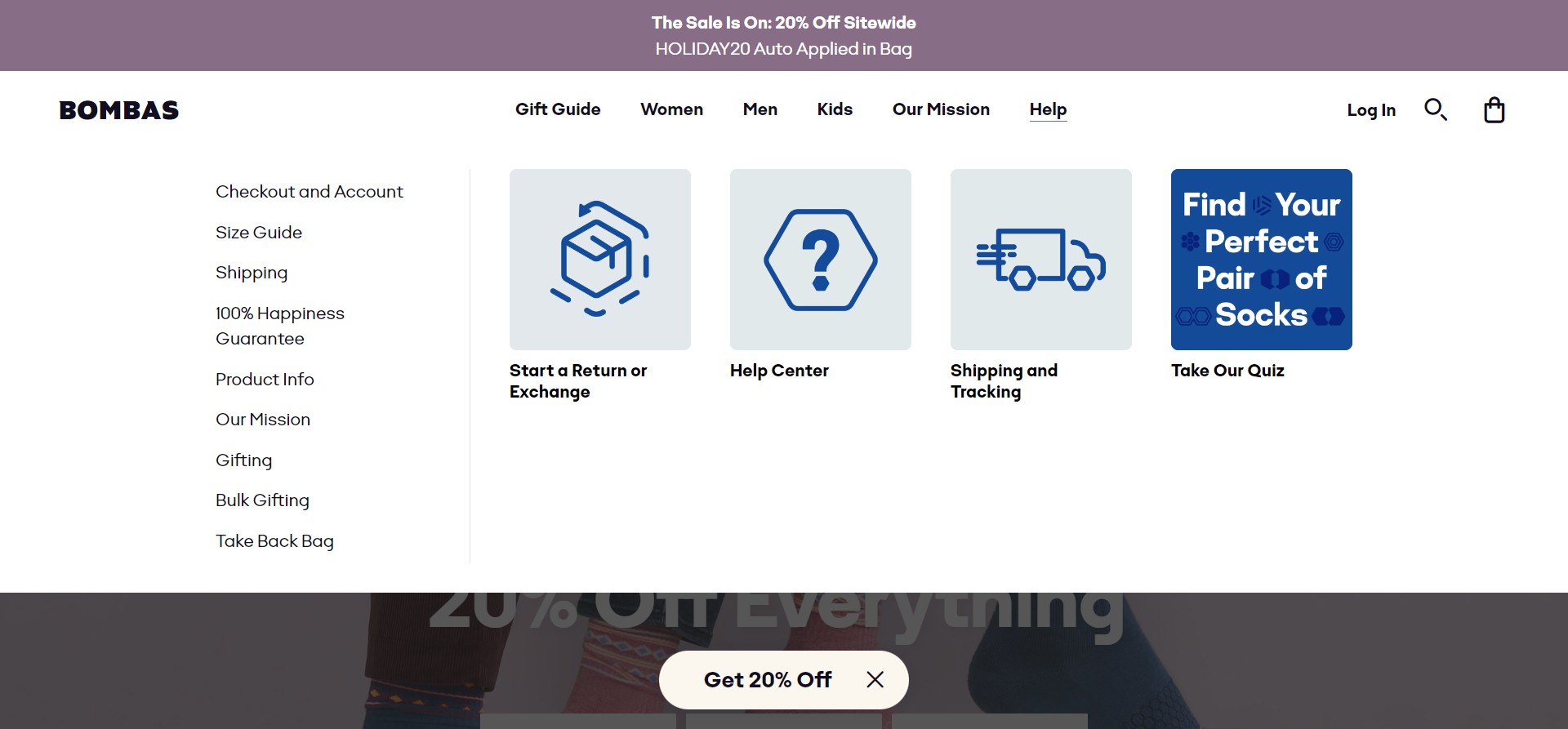
Task: Select 100% Happiness Guarantee link
Action: tap(279, 326)
